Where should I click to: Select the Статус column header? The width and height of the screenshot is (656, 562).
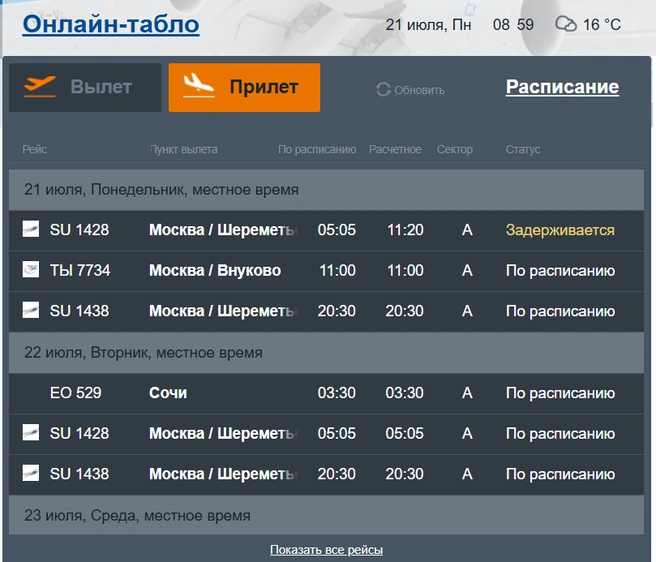pyautogui.click(x=523, y=149)
